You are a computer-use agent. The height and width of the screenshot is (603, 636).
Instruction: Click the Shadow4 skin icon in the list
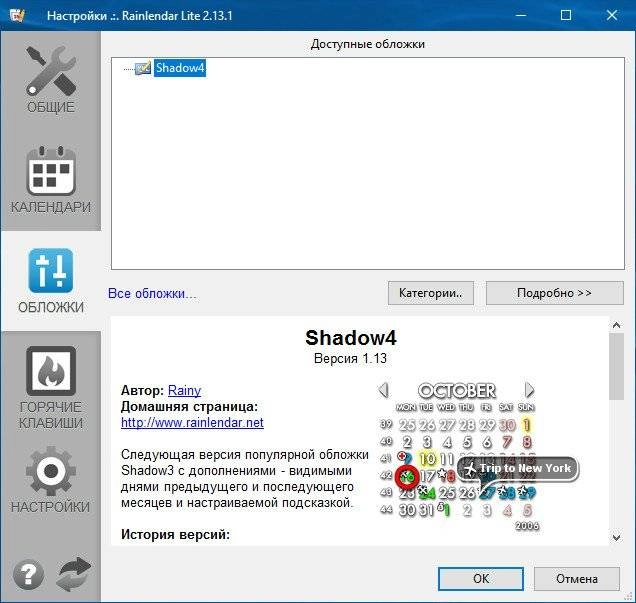pyautogui.click(x=143, y=68)
